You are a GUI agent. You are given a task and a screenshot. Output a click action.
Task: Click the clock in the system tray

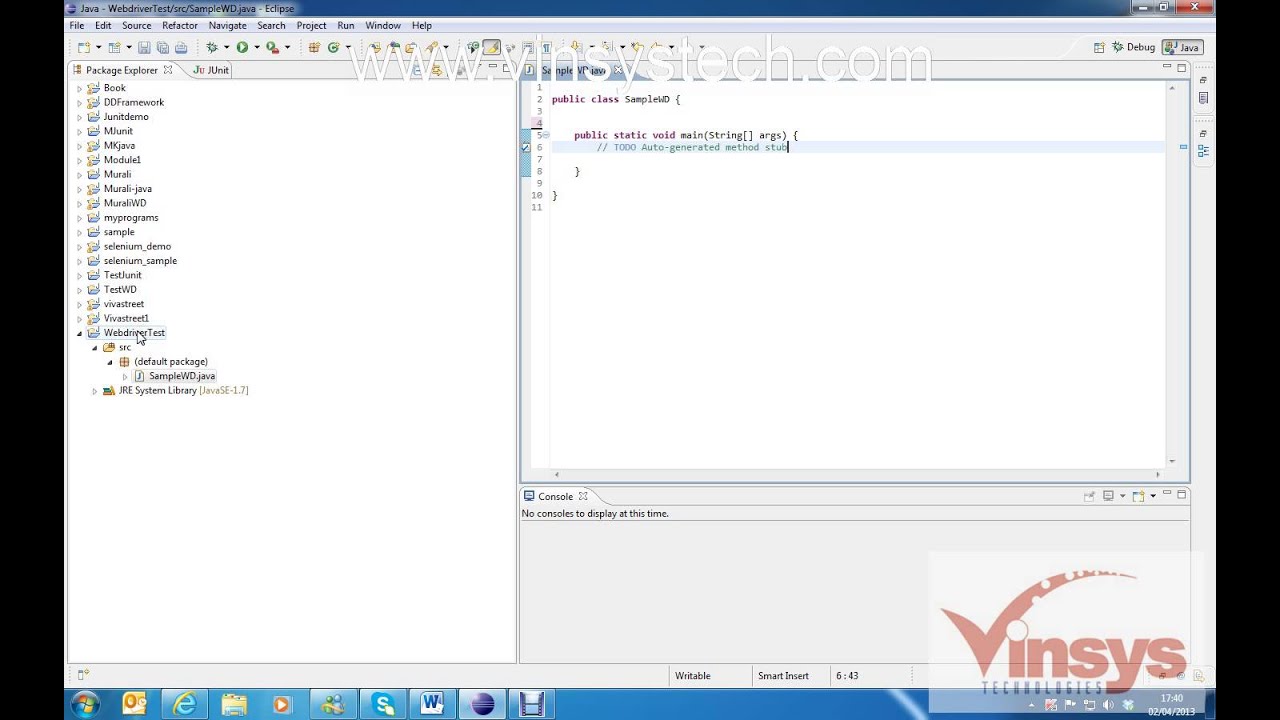1171,704
